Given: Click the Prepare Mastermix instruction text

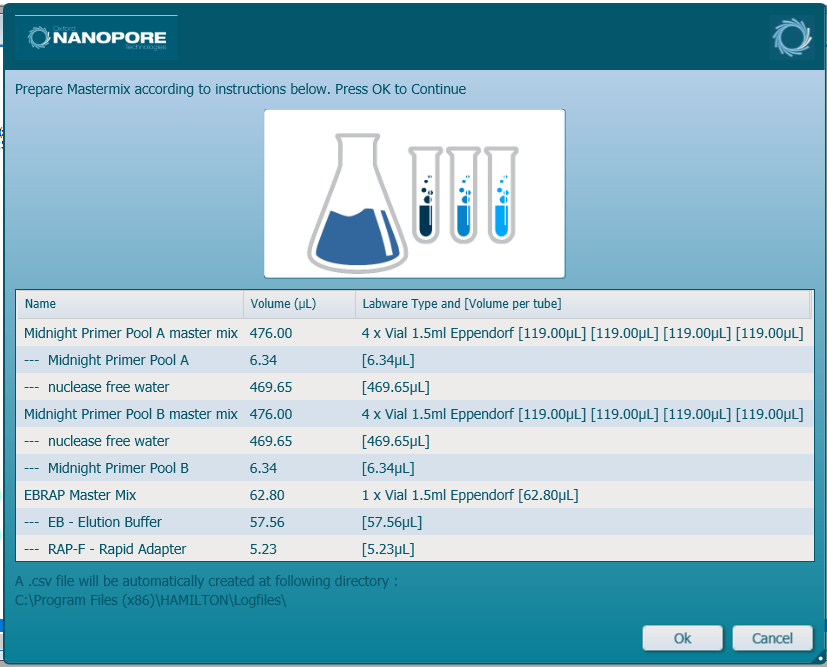Looking at the screenshot, I should coord(241,89).
